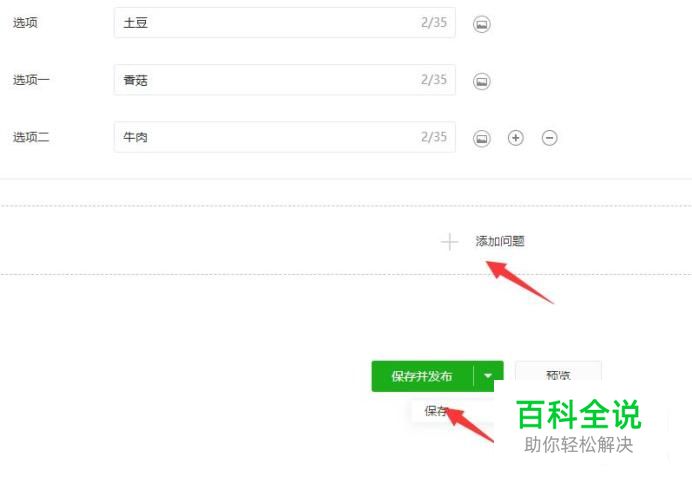This screenshot has width=692, height=489.
Task: Remove the 牛肉 option with minus icon
Action: coord(549,138)
